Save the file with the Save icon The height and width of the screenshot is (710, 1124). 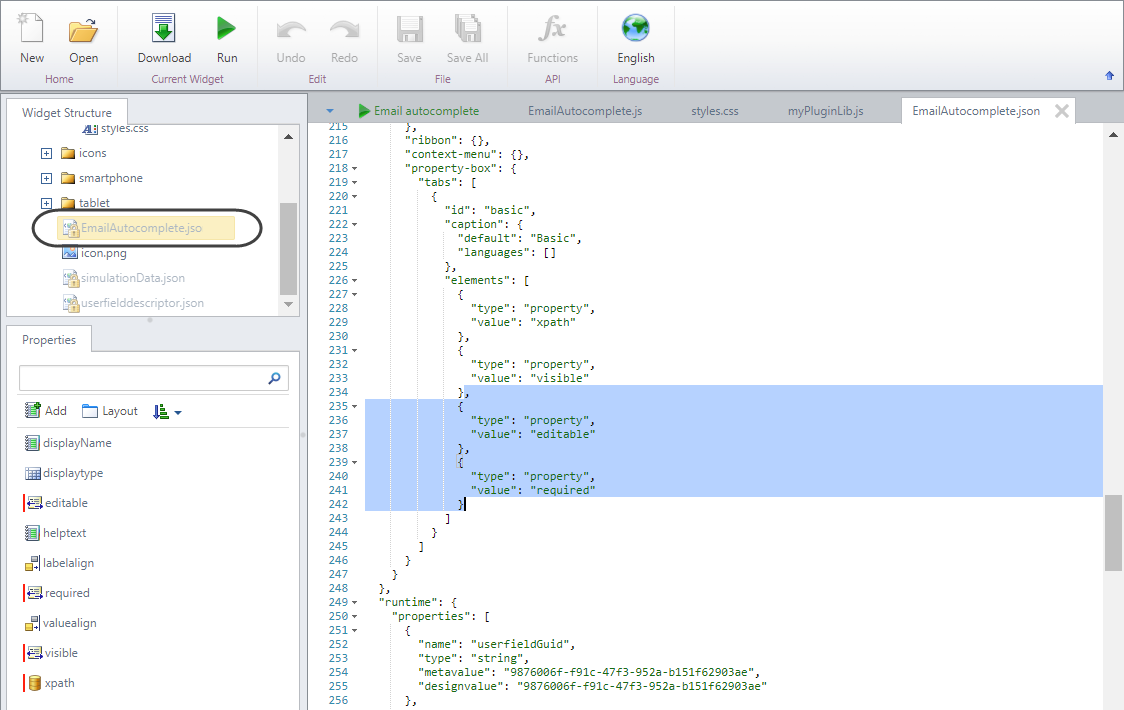pos(409,29)
